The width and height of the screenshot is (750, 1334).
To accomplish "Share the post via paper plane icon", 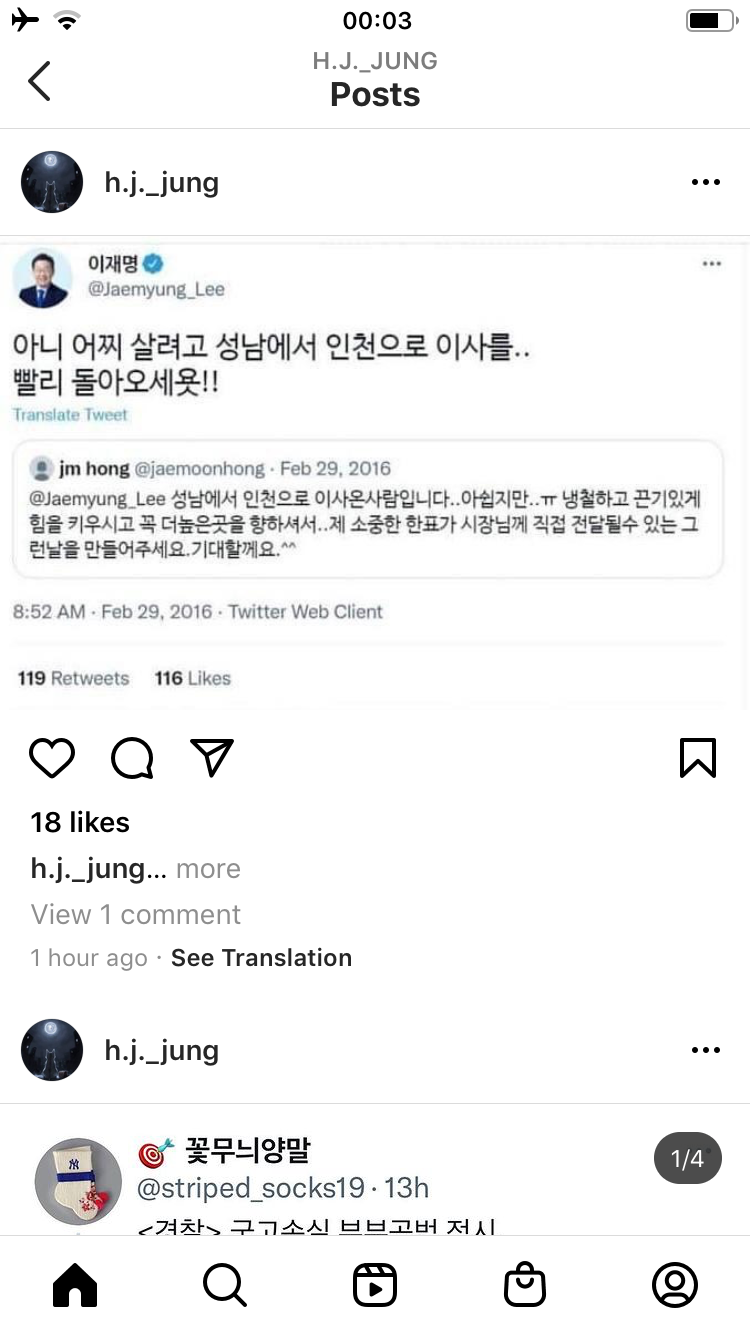I will (212, 758).
